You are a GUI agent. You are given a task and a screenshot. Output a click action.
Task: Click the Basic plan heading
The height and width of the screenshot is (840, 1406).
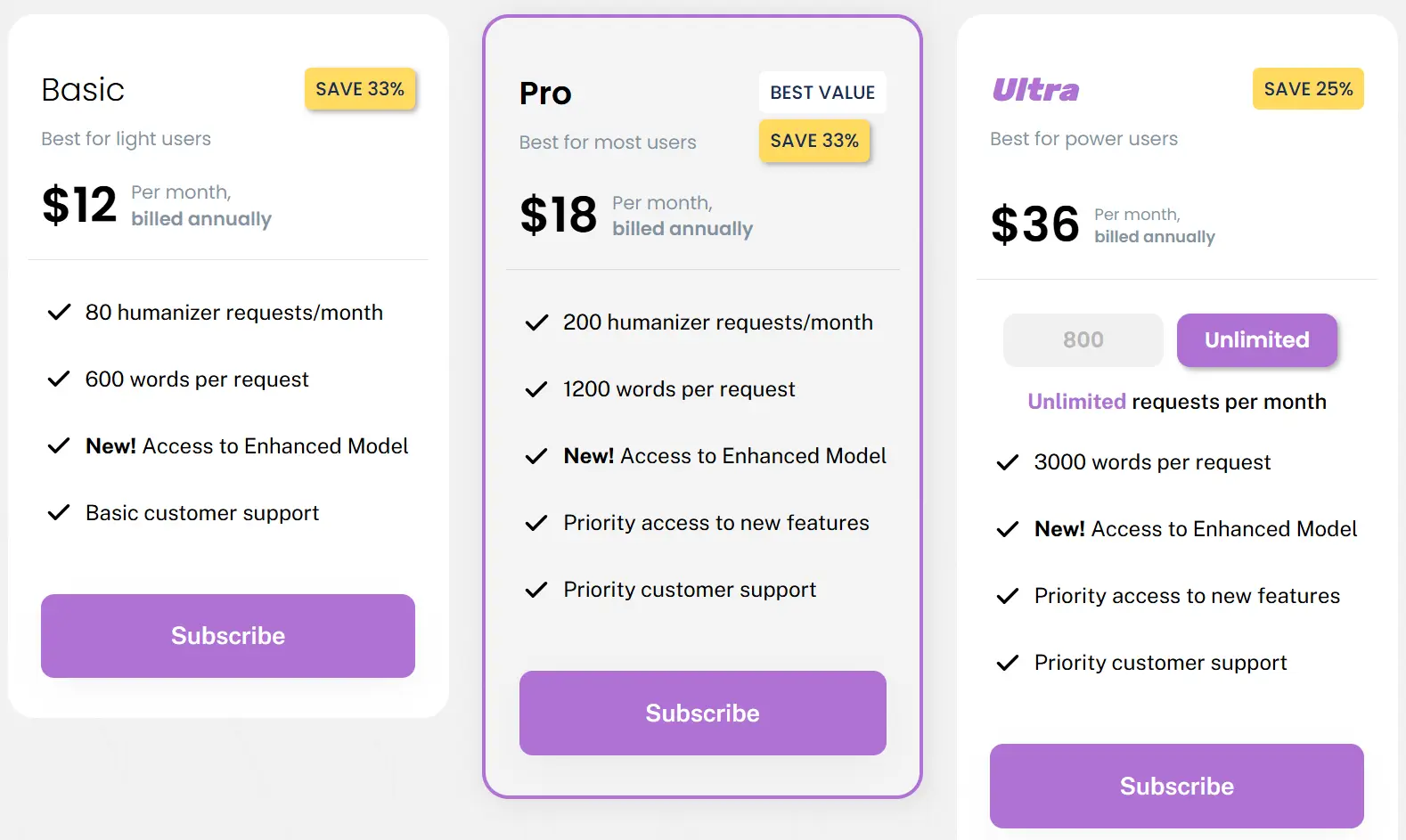83,90
